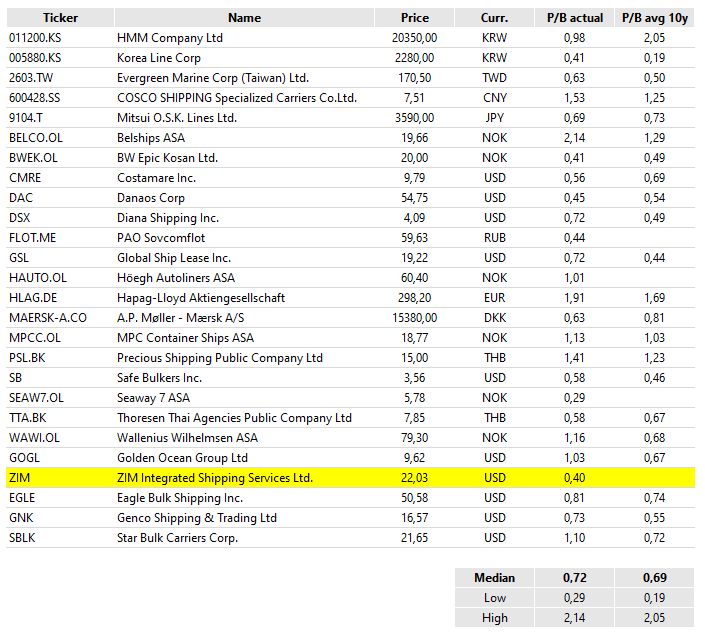Image resolution: width=705 pixels, height=644 pixels.
Task: Select ticker cell BWEK.OL
Action: tap(60, 158)
